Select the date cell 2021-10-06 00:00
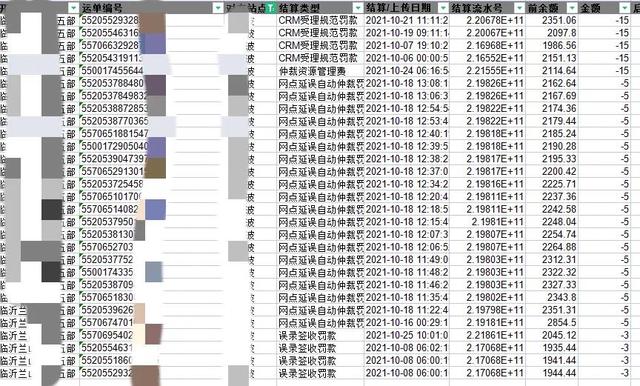 [x=407, y=58]
